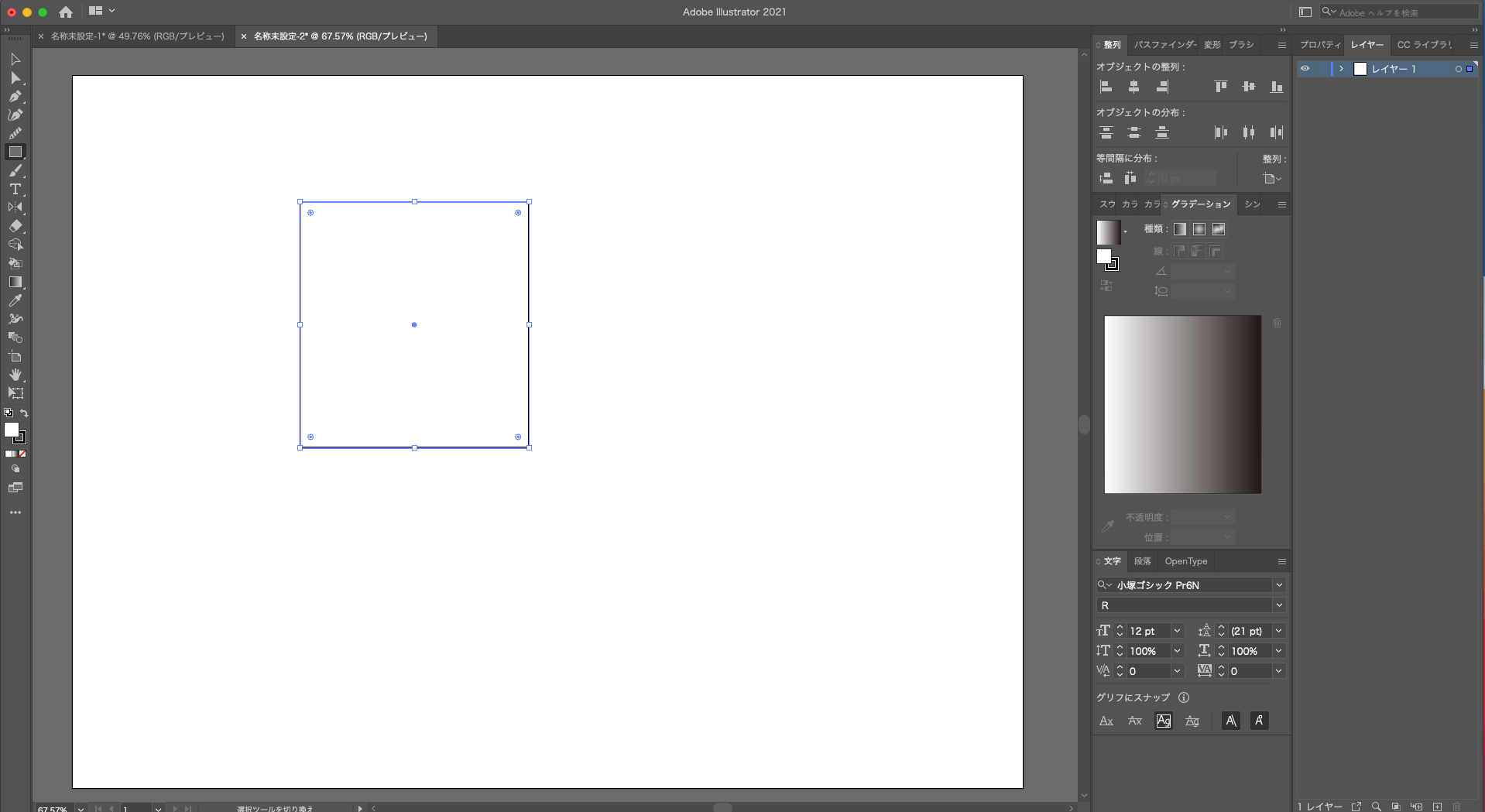
Task: Toggle snap to baseline glyph option
Action: tap(1106, 721)
